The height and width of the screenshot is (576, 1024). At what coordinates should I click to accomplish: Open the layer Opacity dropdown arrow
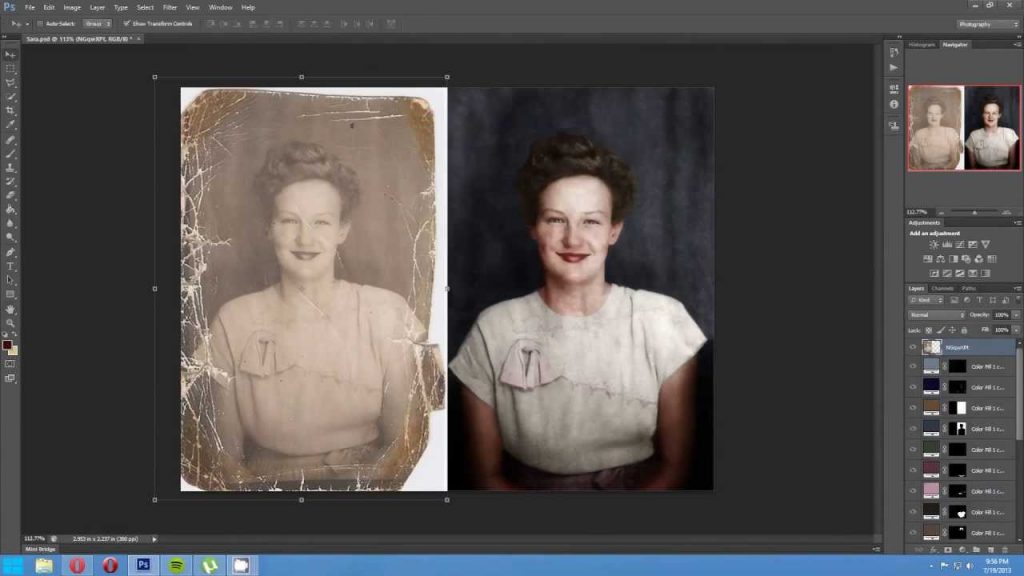(1016, 315)
